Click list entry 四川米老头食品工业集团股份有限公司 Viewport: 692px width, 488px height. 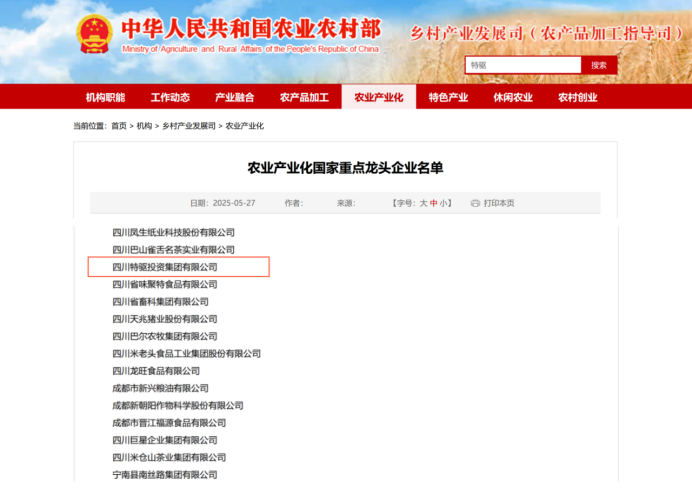(x=186, y=353)
